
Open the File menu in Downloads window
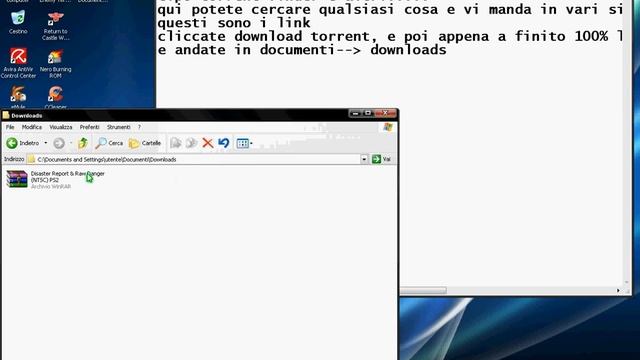click(x=10, y=127)
